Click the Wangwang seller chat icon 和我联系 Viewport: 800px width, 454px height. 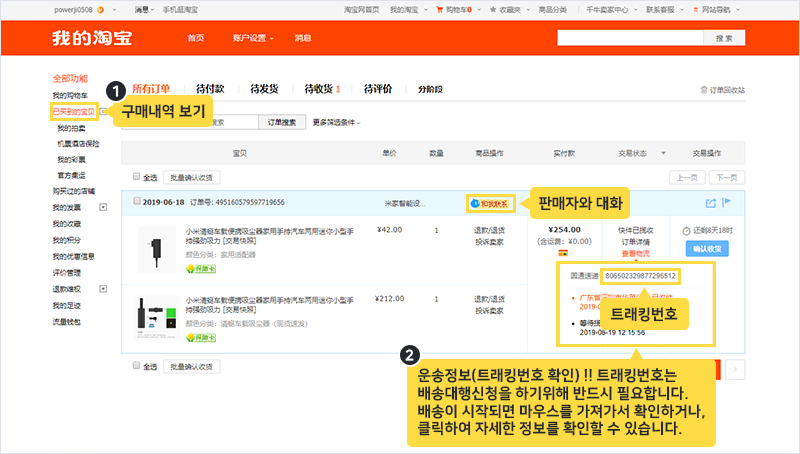pyautogui.click(x=490, y=204)
